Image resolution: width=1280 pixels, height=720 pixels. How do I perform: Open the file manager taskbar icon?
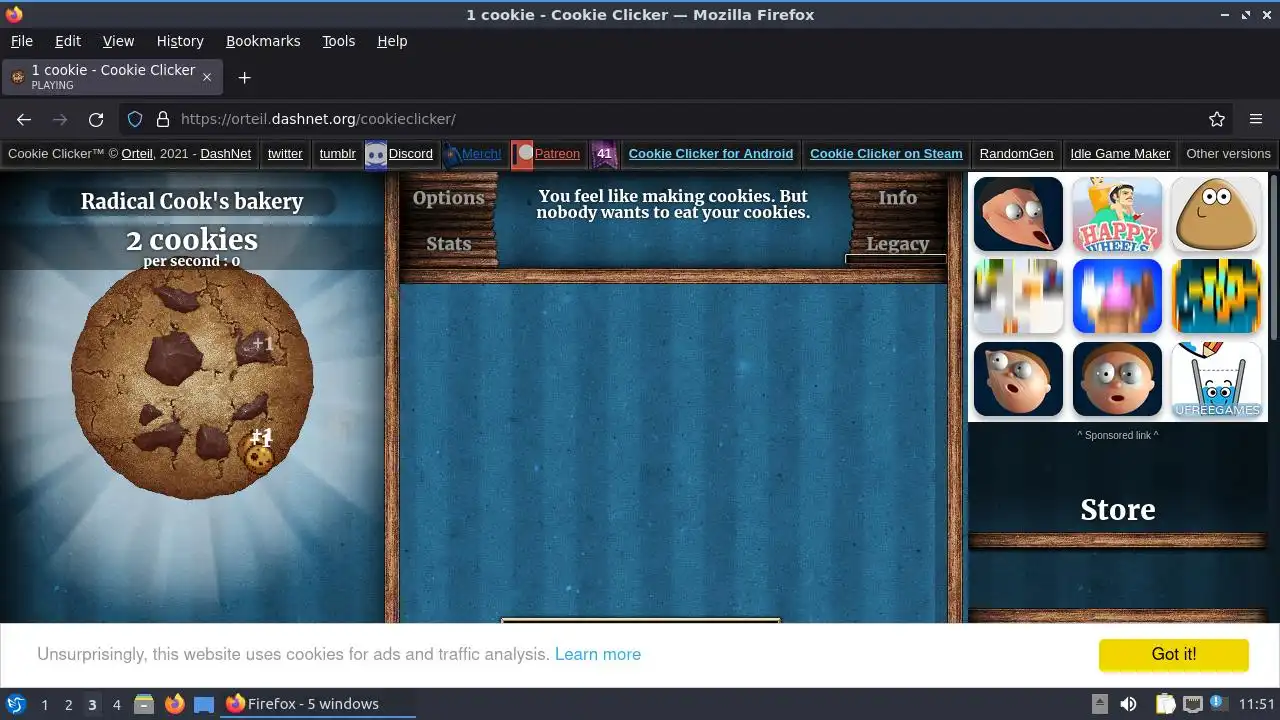(x=144, y=704)
